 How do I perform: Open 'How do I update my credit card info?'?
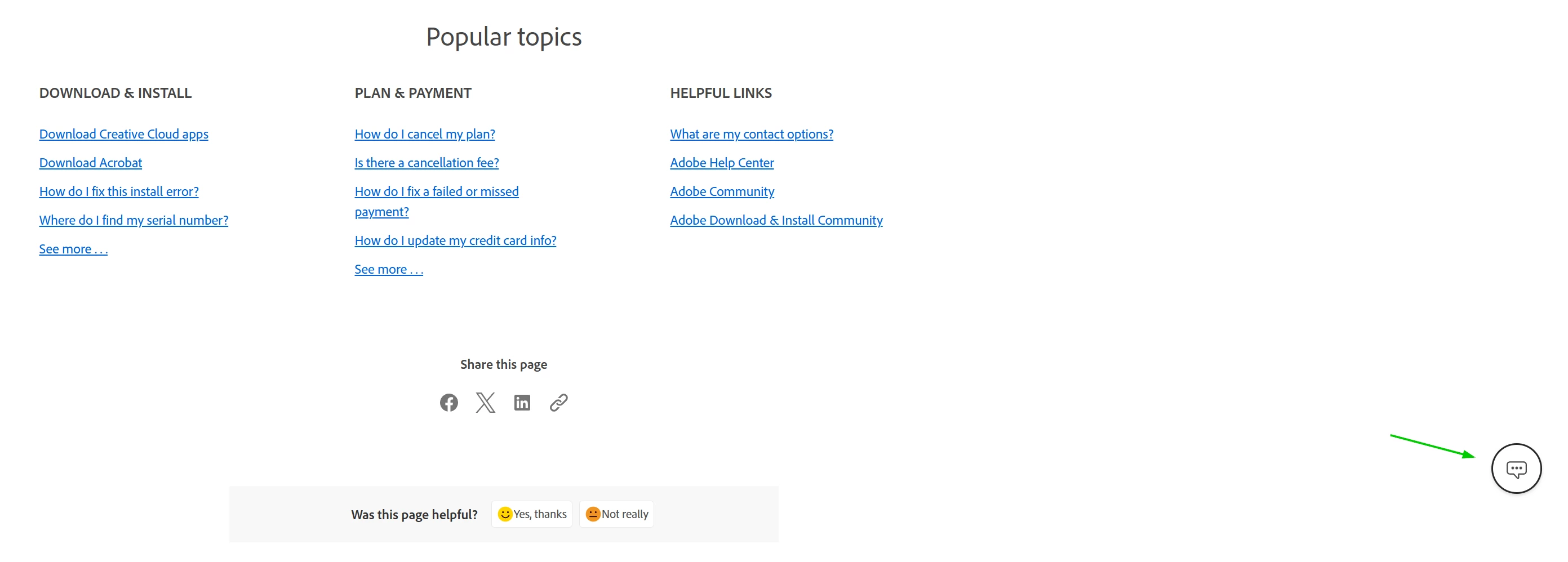coord(455,240)
